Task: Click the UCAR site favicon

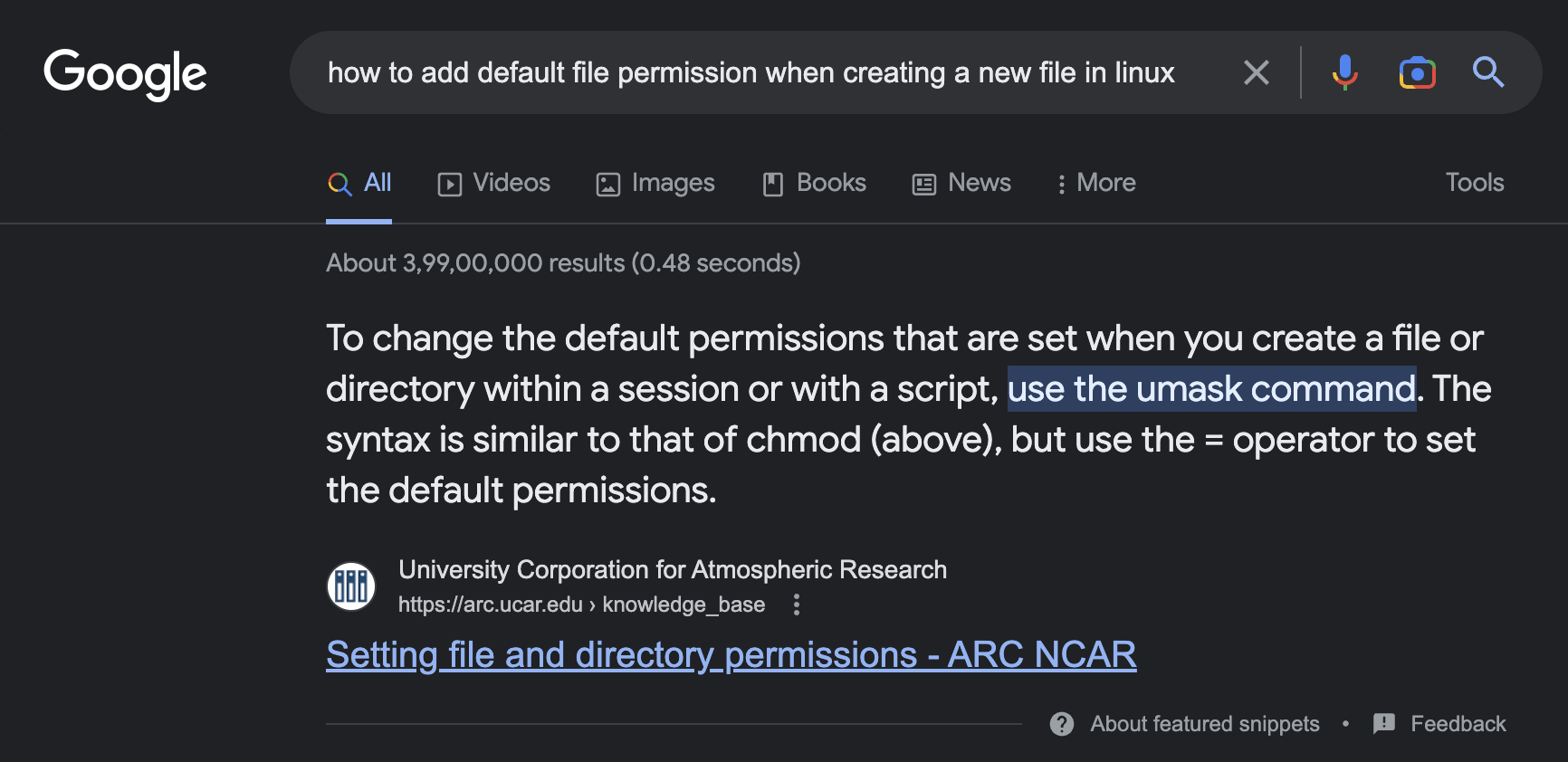Action: click(351, 586)
